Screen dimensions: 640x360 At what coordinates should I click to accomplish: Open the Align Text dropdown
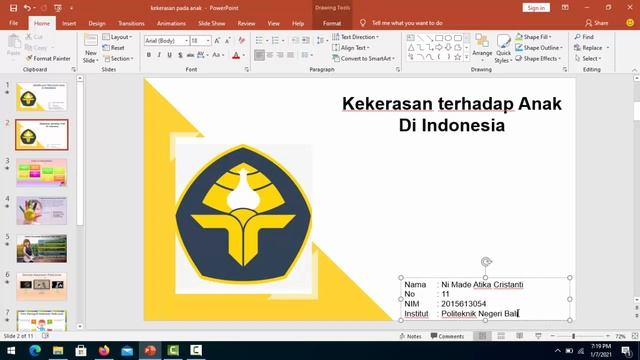coord(351,48)
